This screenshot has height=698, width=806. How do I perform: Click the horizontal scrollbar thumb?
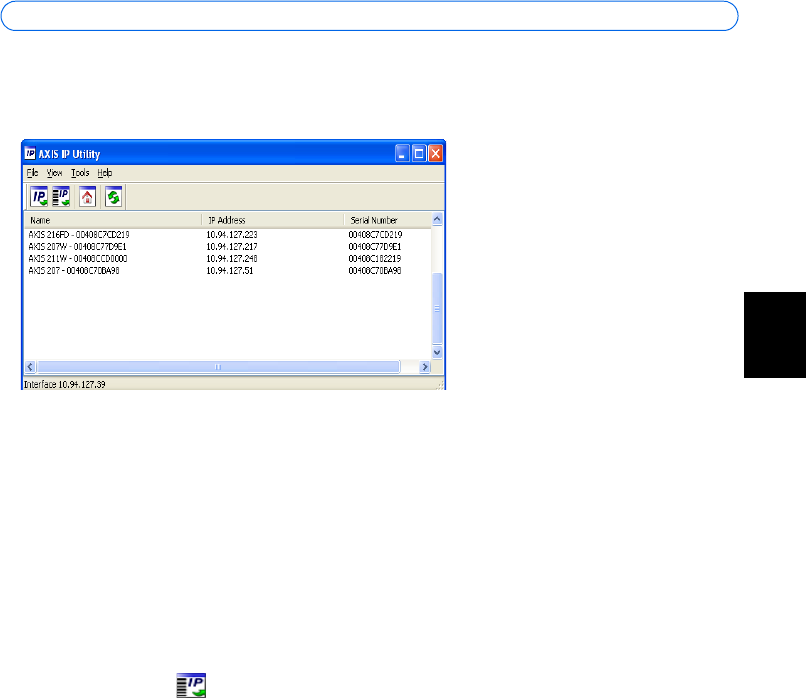coord(218,366)
